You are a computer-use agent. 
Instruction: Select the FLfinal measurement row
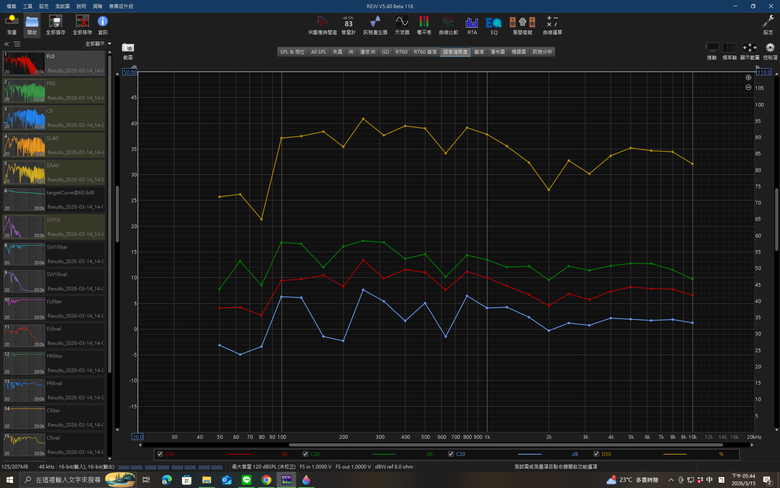pos(54,336)
